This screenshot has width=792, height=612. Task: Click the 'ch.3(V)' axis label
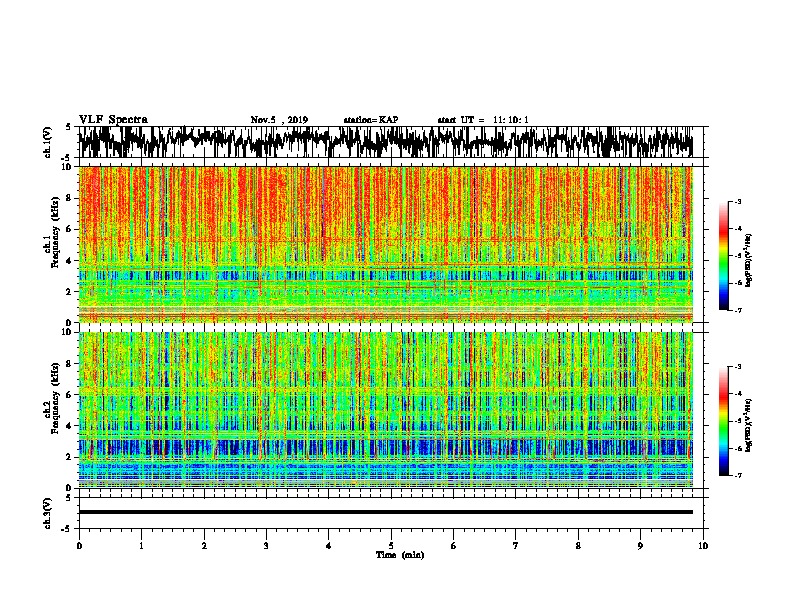[48, 514]
